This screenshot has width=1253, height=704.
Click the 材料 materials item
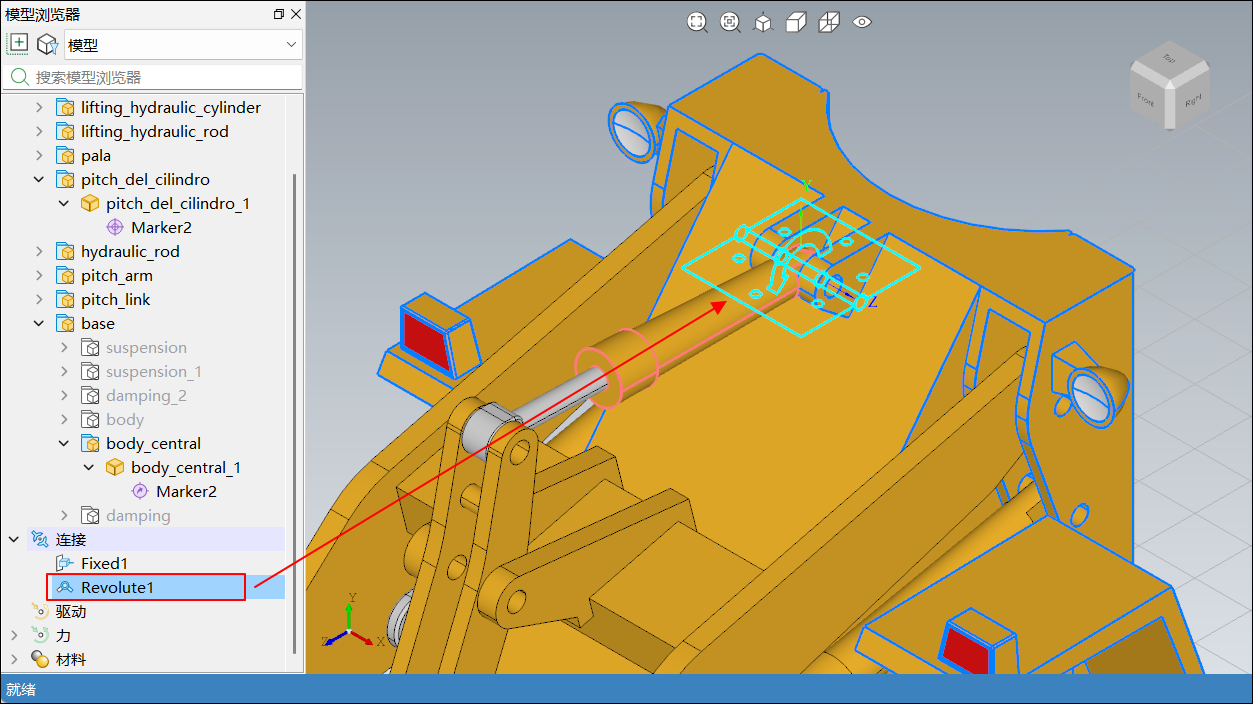coord(70,660)
